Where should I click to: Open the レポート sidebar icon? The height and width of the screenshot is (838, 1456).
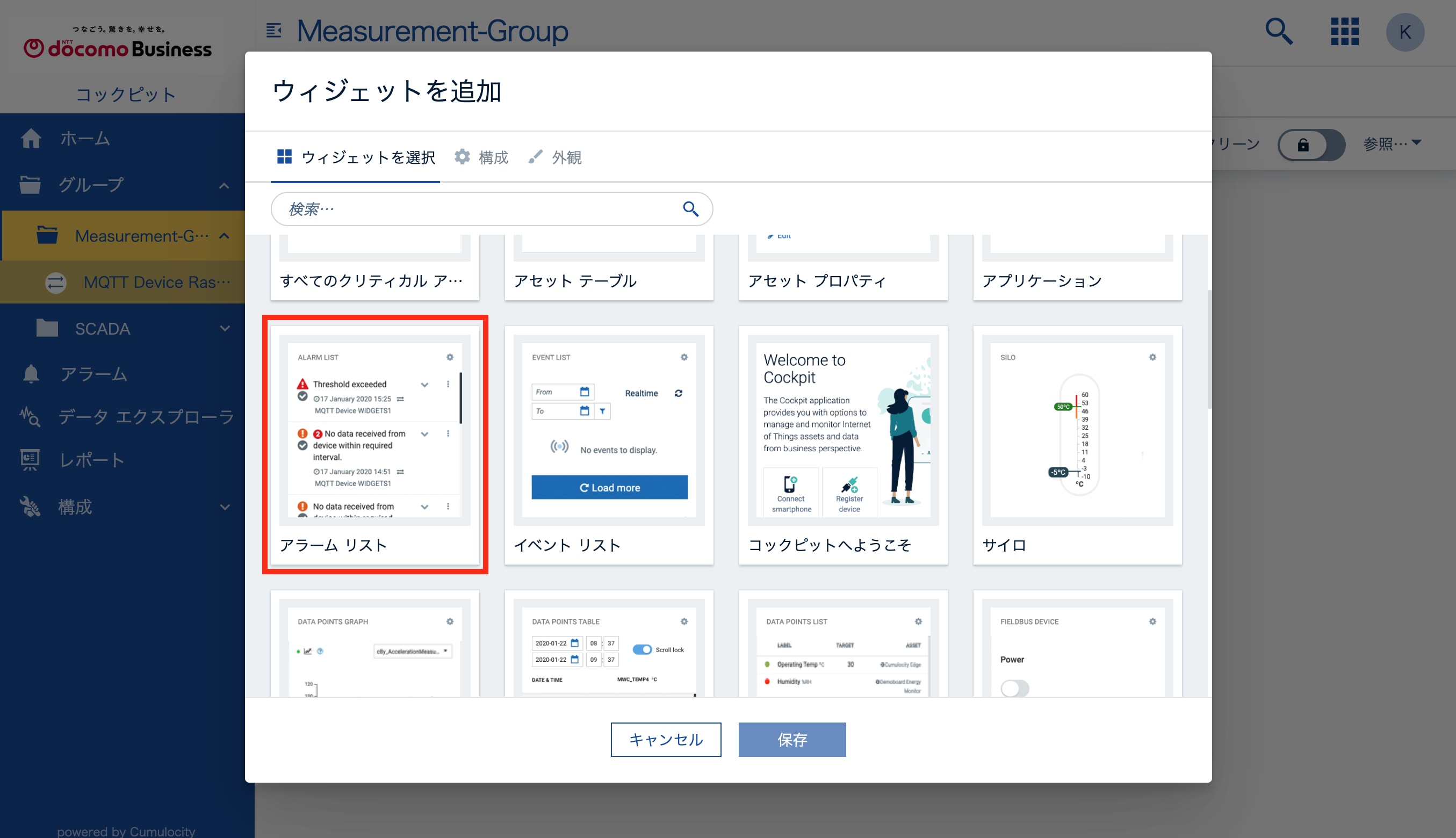(30, 460)
